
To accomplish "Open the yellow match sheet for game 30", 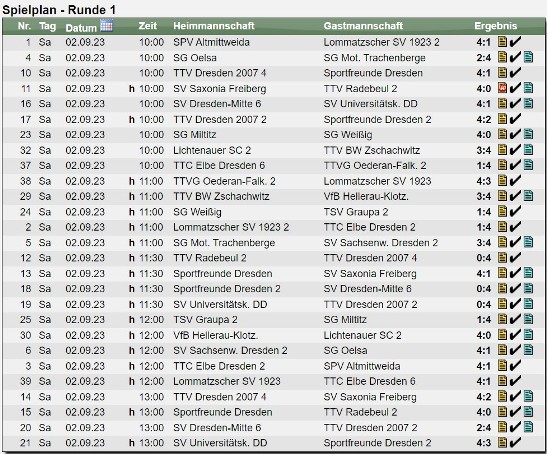I will 502,335.
